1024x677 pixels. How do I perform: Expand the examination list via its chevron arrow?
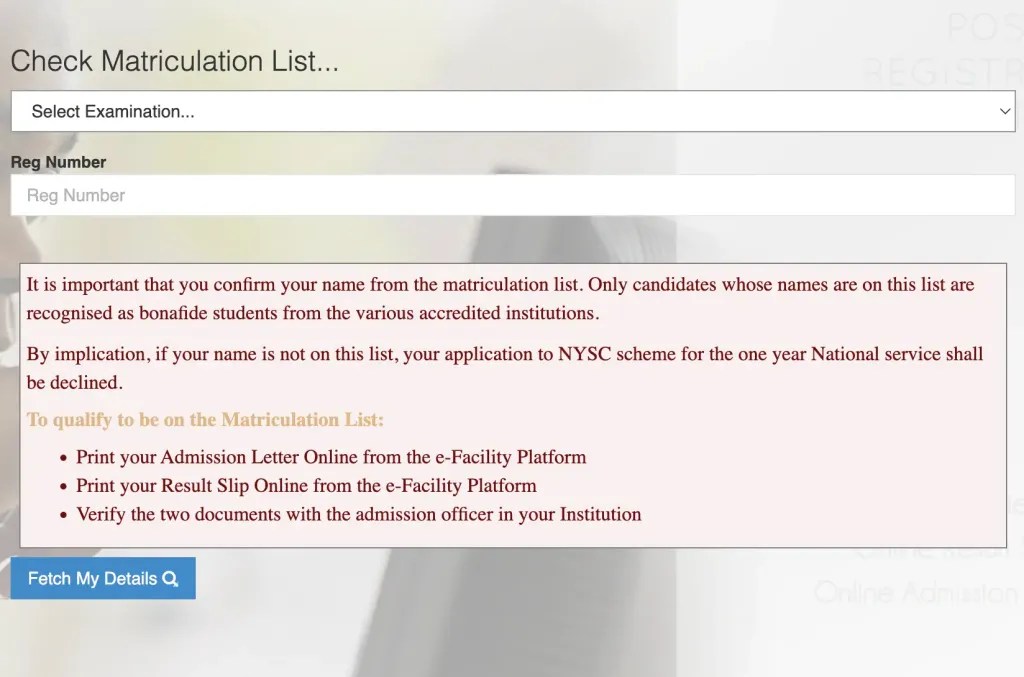click(1005, 111)
